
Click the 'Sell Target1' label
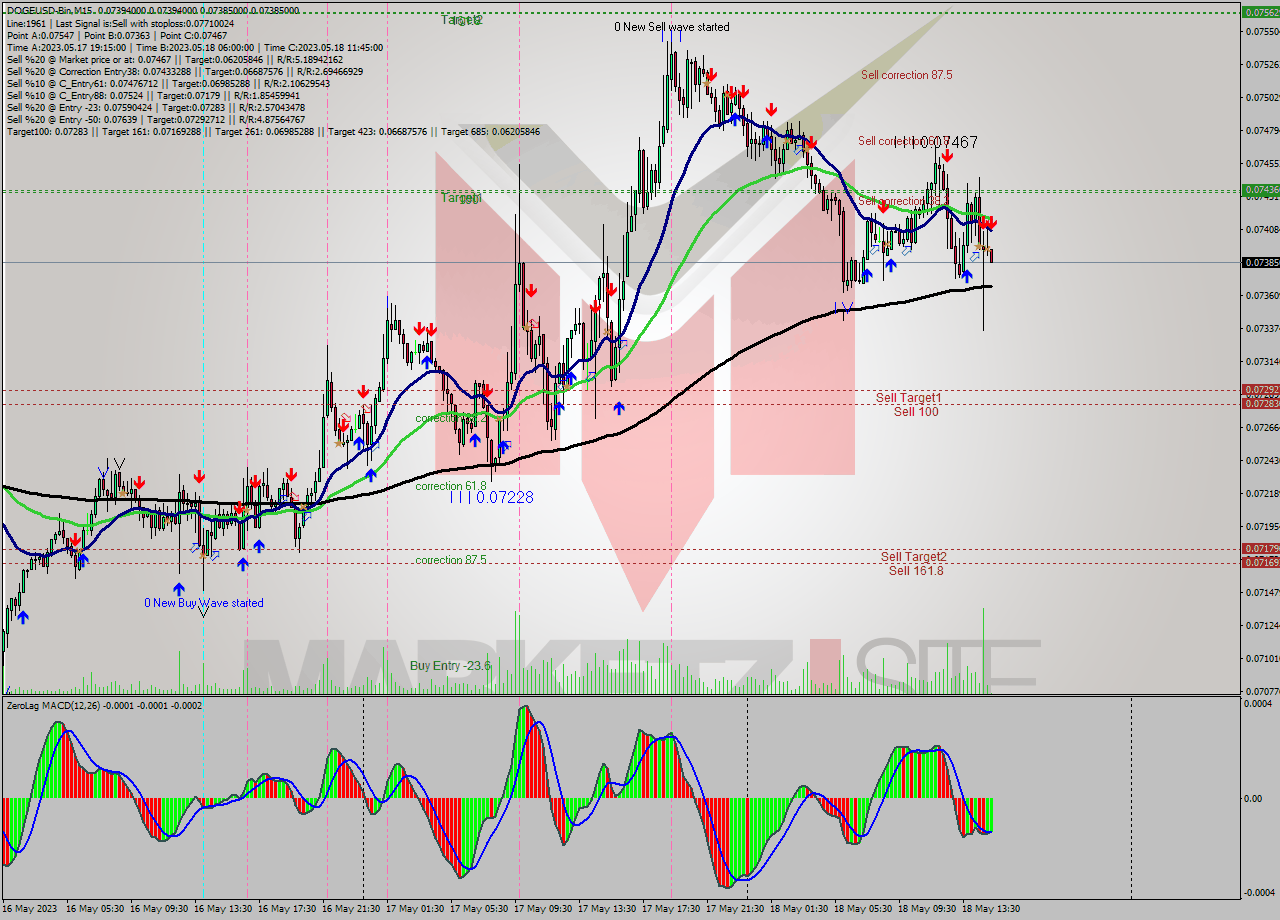[908, 398]
